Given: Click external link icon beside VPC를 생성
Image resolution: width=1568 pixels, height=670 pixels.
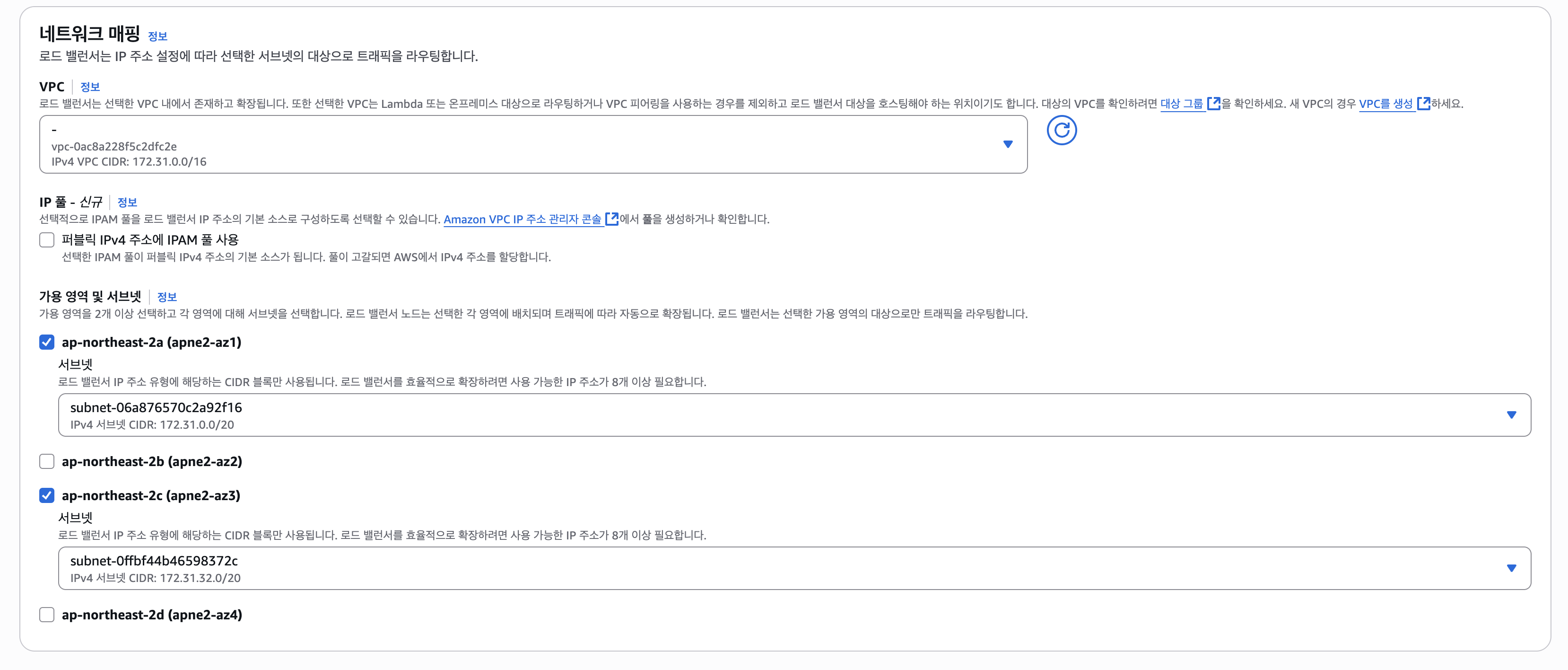Looking at the screenshot, I should [1423, 104].
